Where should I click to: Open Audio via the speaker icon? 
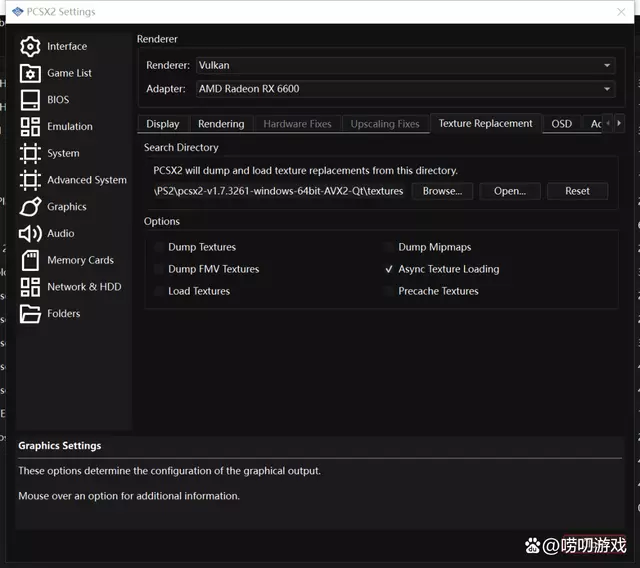click(x=30, y=233)
